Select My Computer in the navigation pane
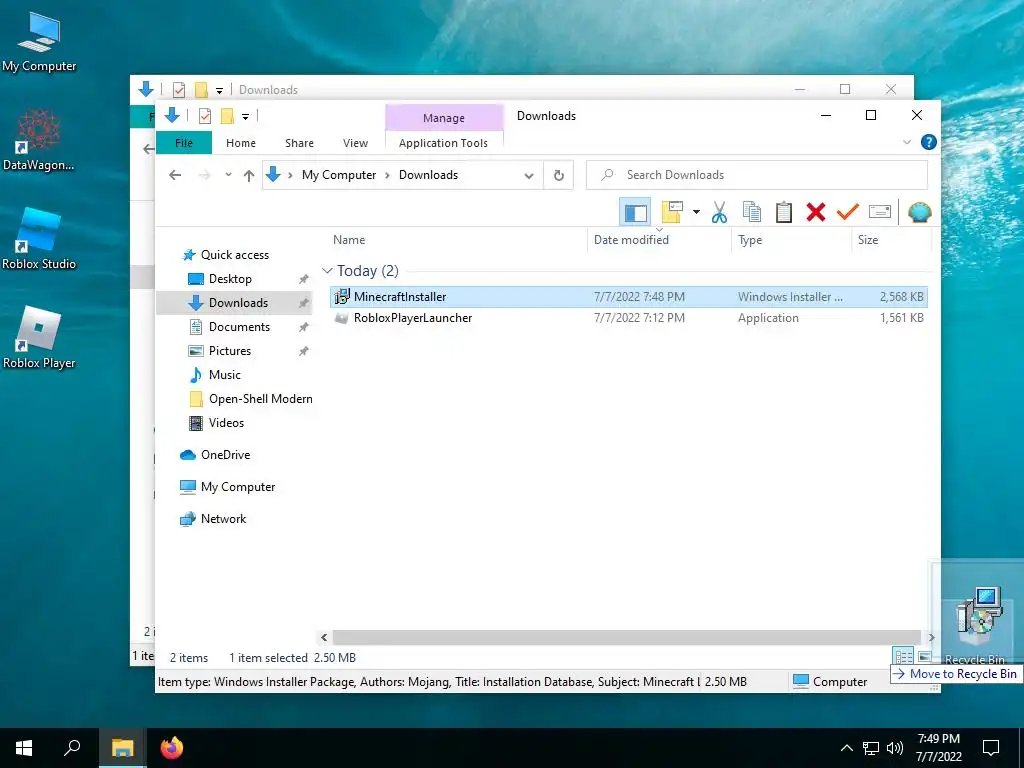The width and height of the screenshot is (1024, 768). (238, 487)
